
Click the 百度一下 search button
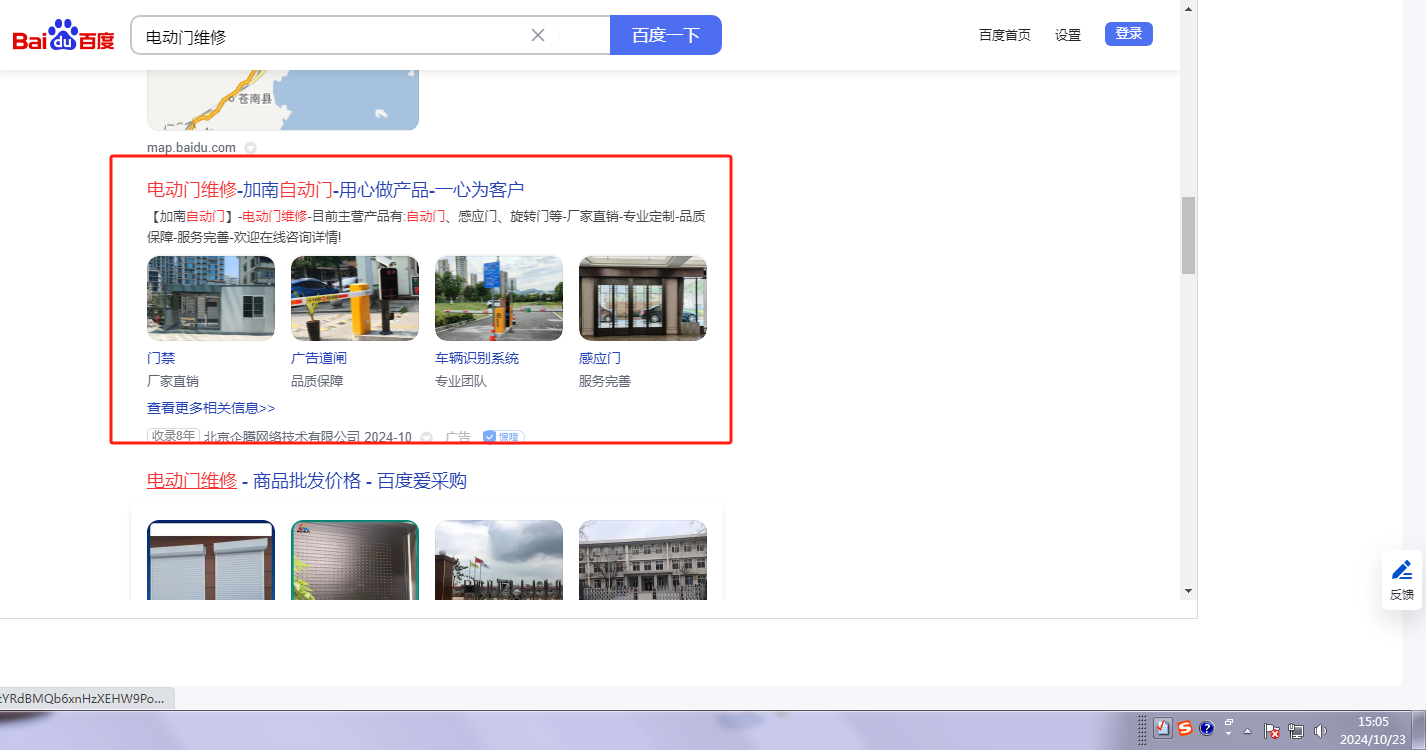pos(666,35)
